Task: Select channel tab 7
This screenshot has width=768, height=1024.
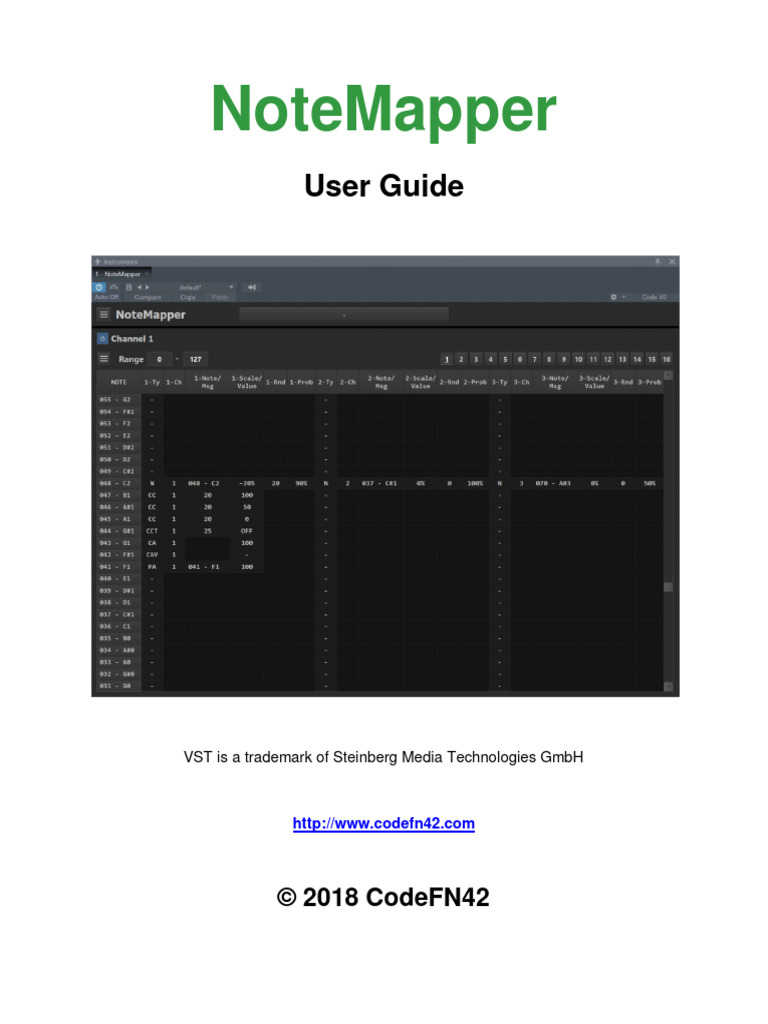Action: click(x=534, y=359)
